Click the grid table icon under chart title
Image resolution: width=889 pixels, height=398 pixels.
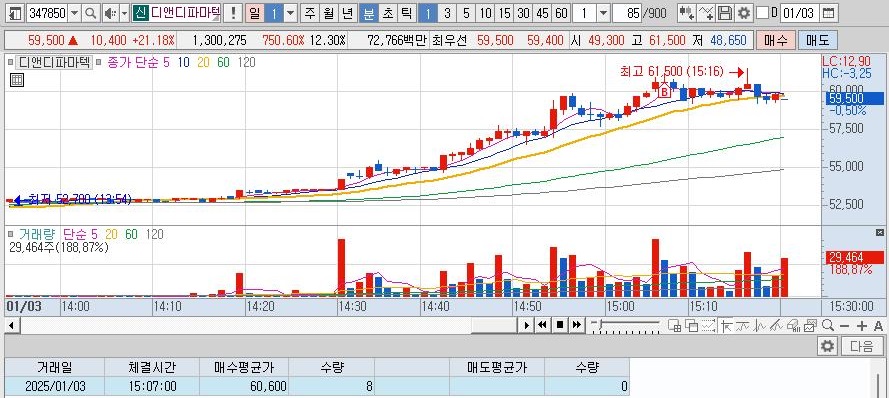click(x=17, y=80)
